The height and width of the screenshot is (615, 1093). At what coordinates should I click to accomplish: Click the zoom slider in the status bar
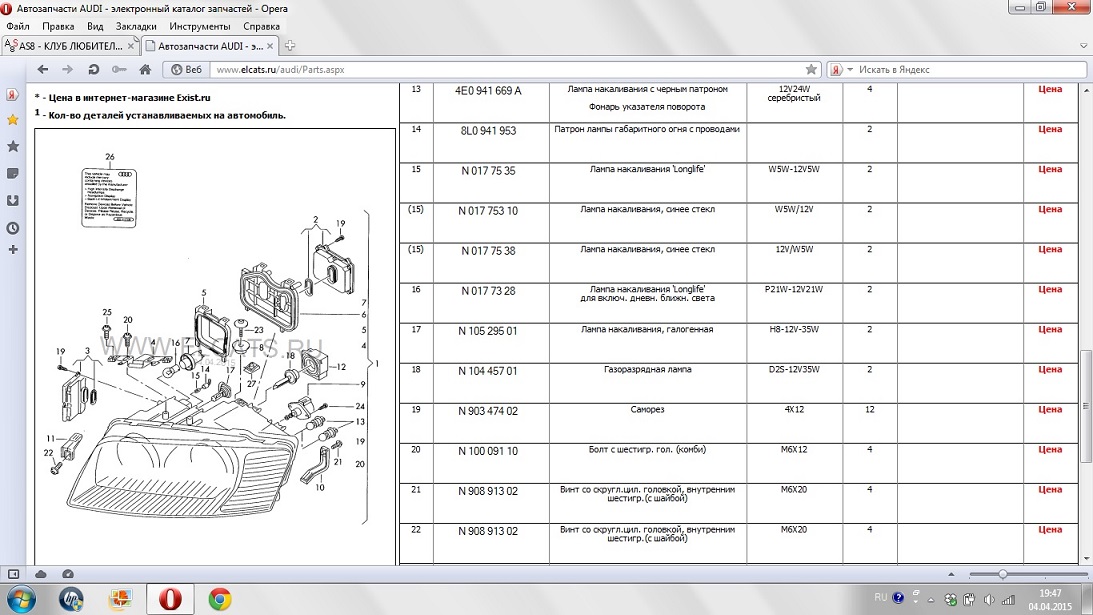coord(1002,574)
